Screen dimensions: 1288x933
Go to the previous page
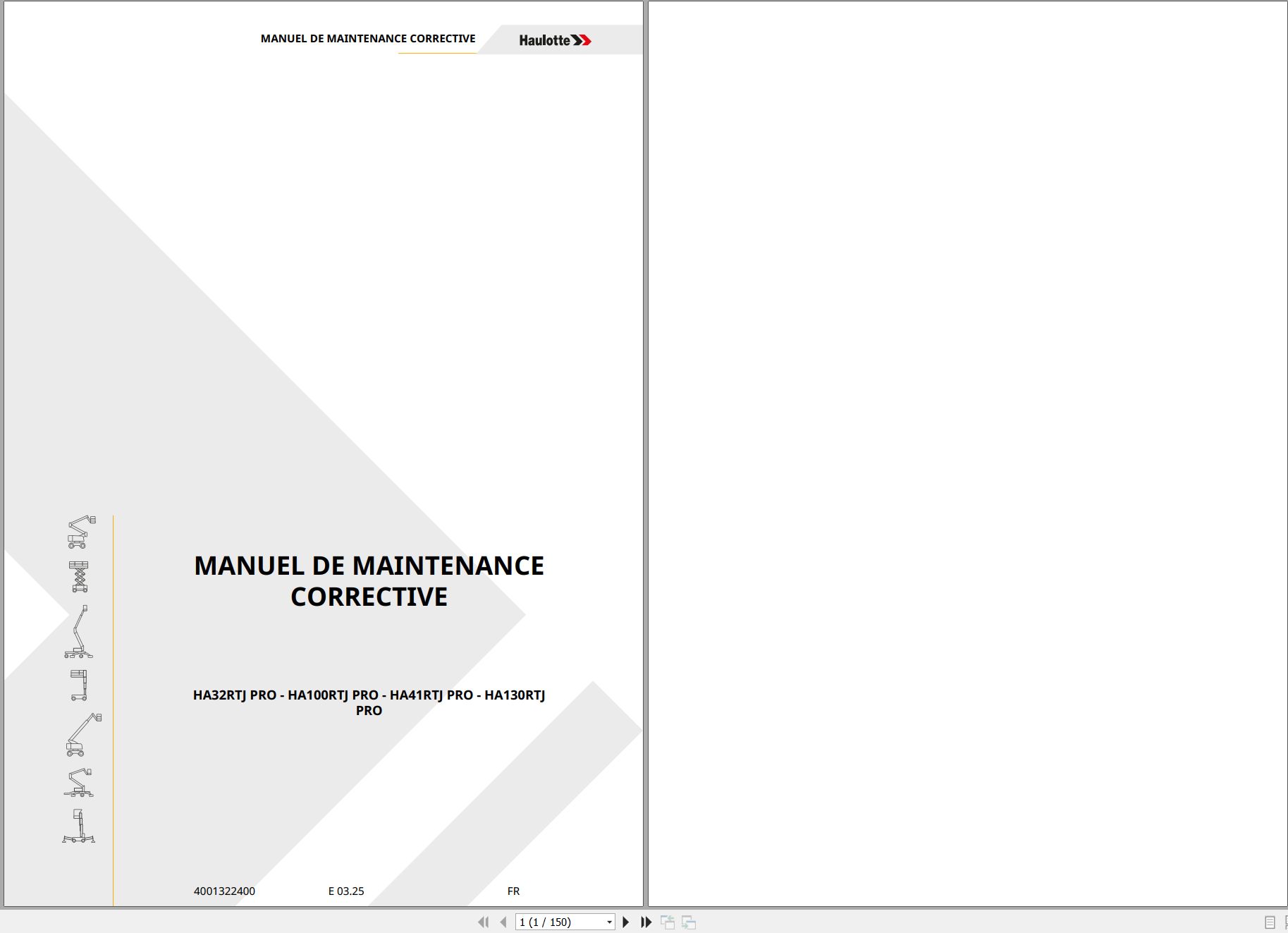tap(503, 922)
